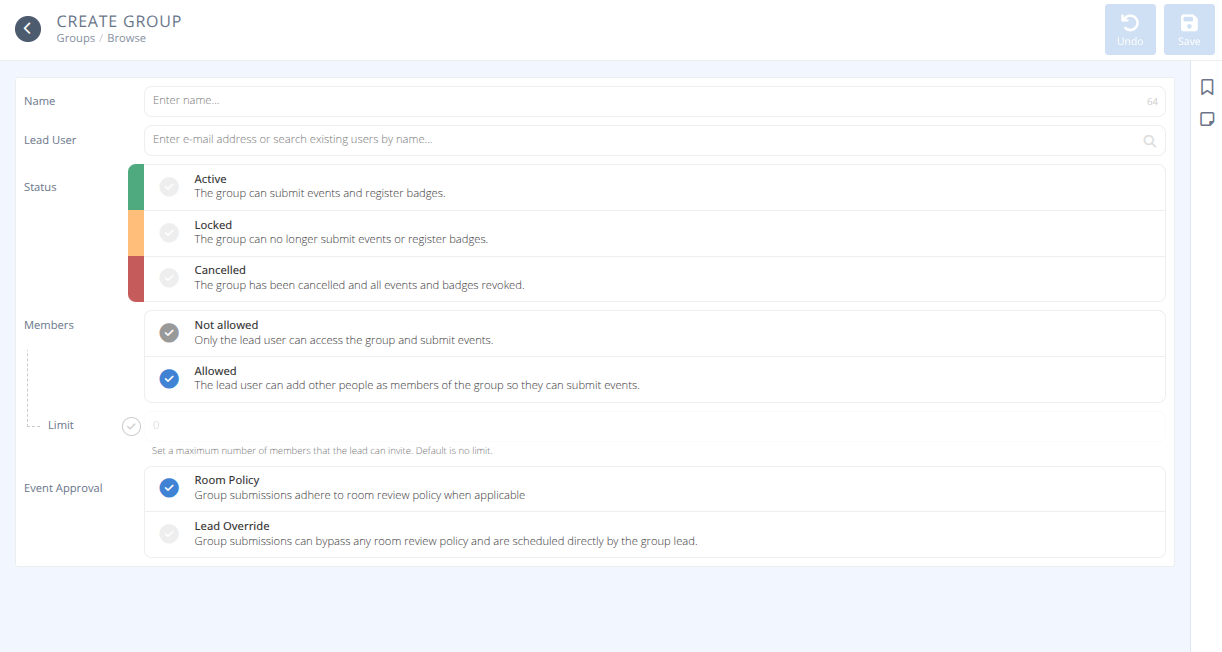Click the Limit label
Viewport: 1222px width, 652px height.
click(61, 425)
